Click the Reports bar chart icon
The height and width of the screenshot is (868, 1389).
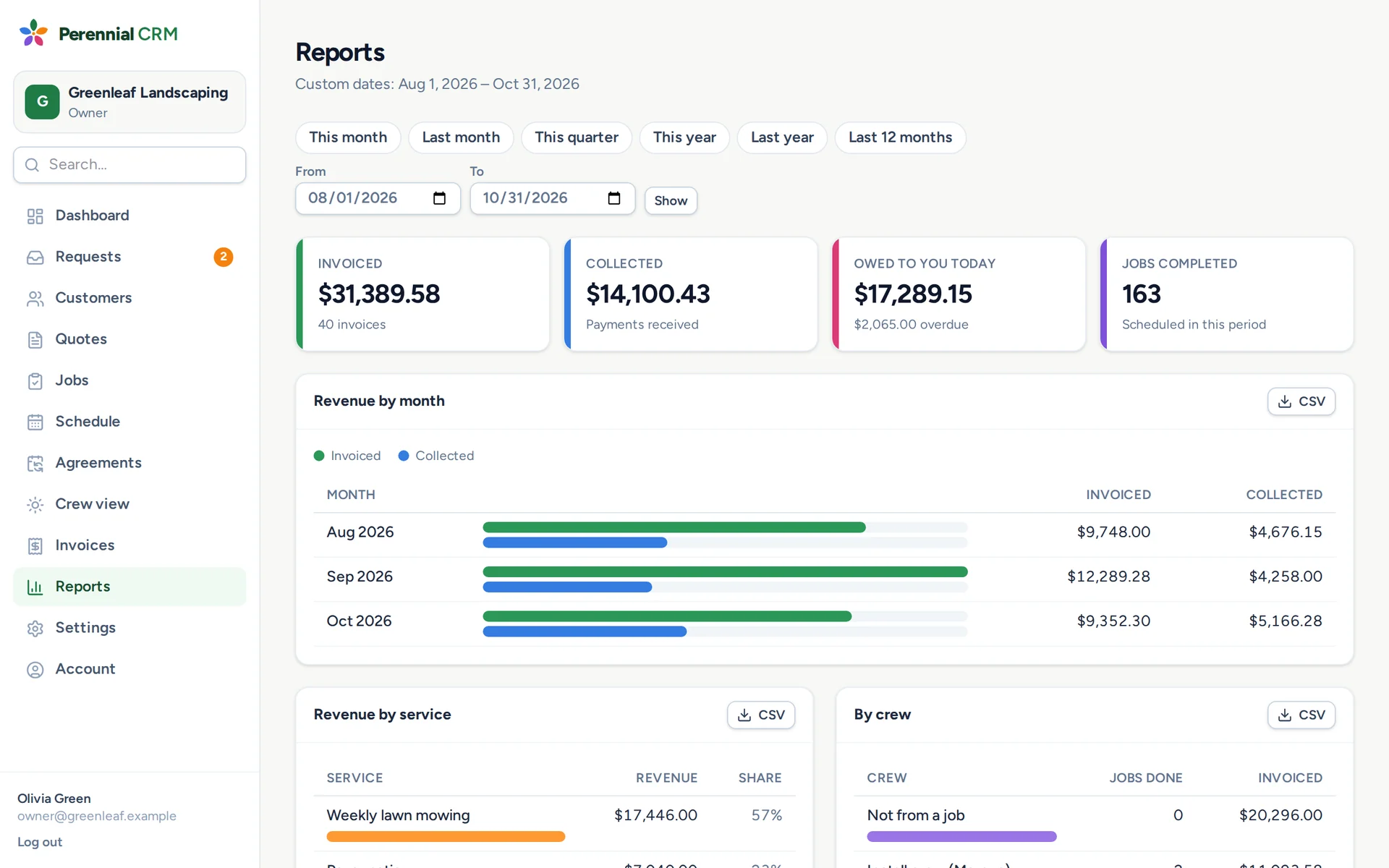point(35,587)
